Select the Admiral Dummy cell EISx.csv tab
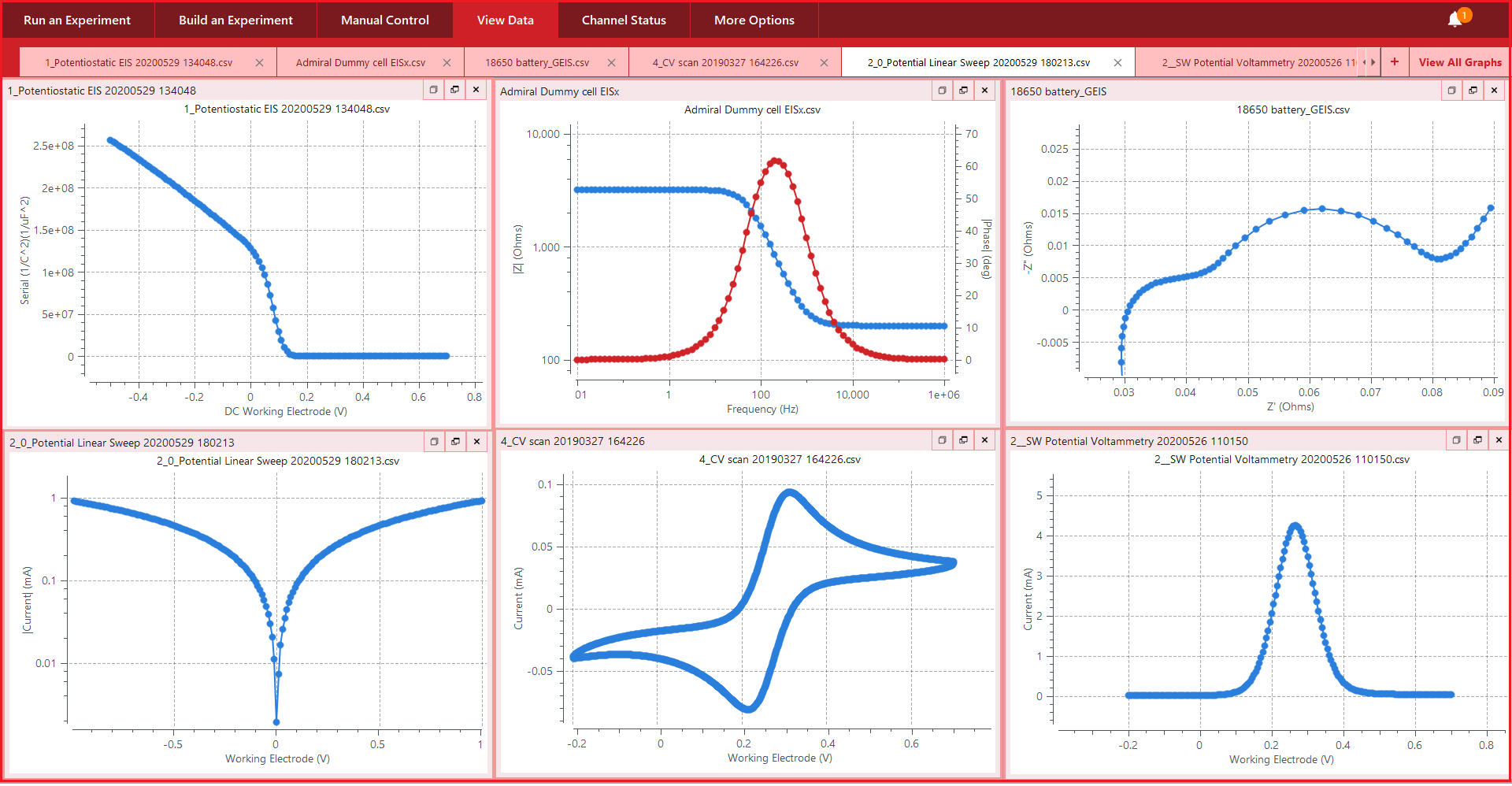 pyautogui.click(x=360, y=63)
